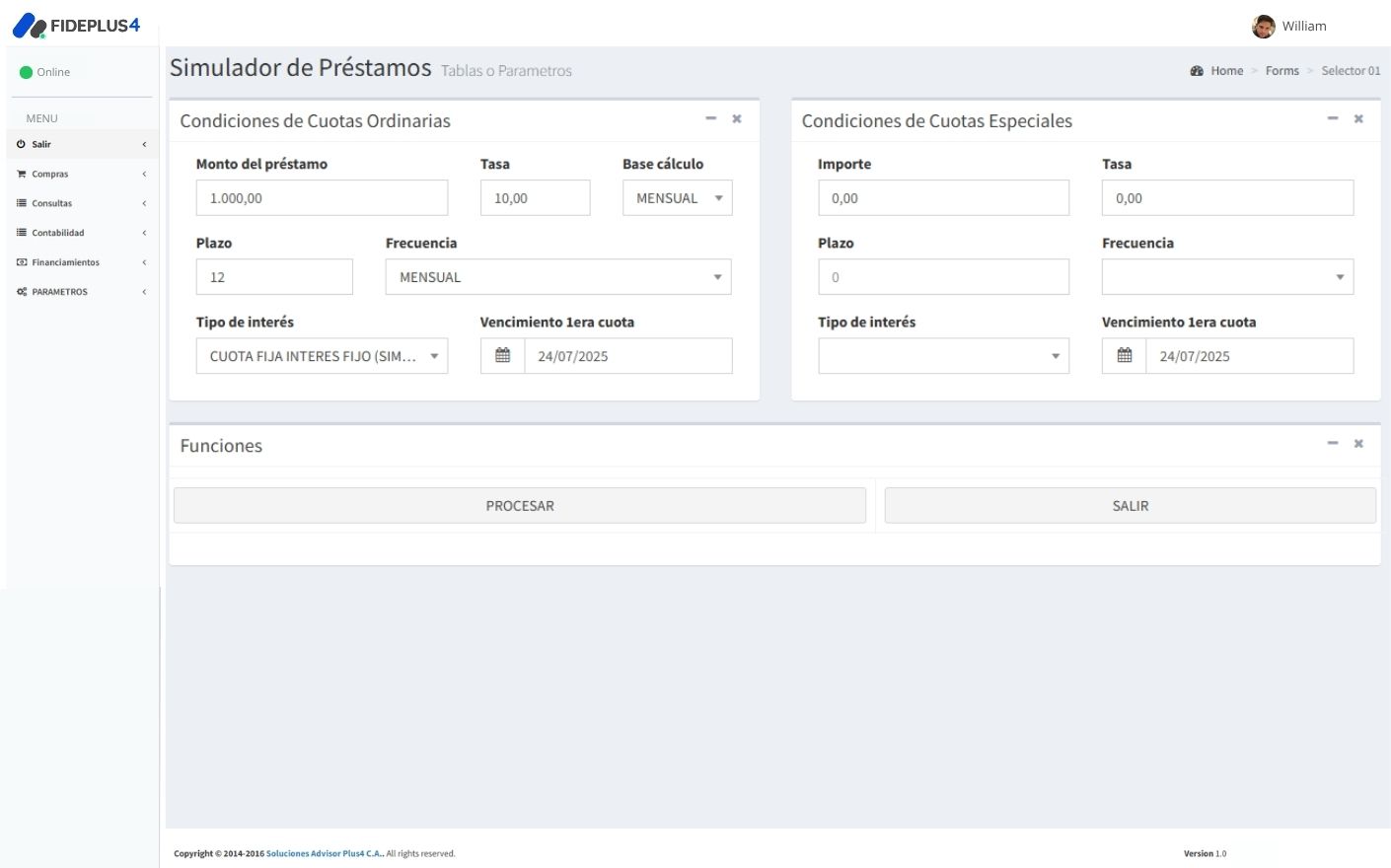The image size is (1391, 868).
Task: Collapse the Condiciones de Cuotas Ordinarias panel
Action: [710, 118]
